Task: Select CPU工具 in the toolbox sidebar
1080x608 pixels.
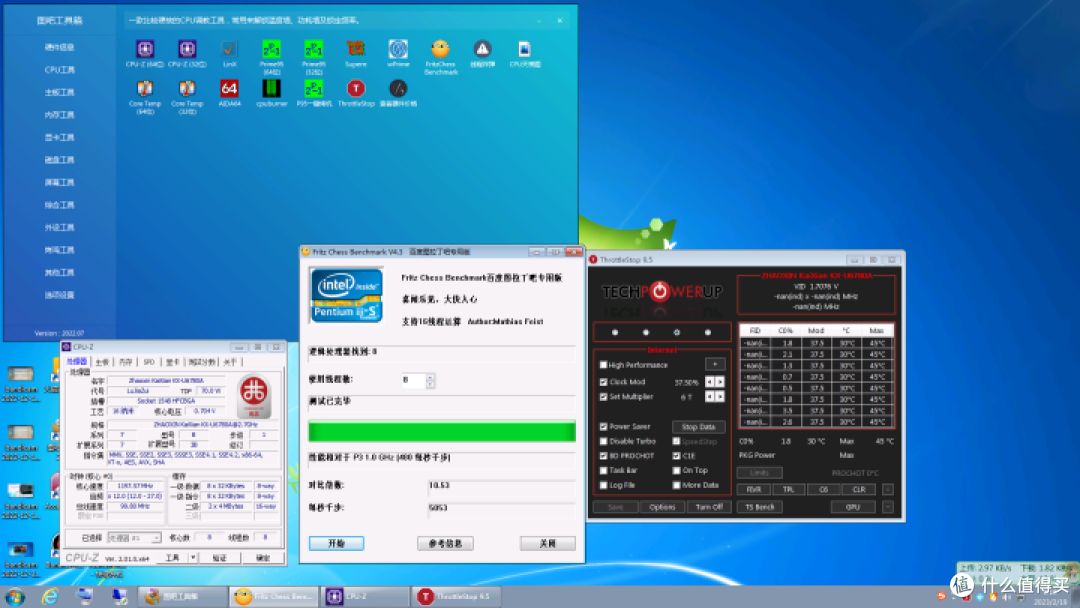Action: (x=59, y=70)
